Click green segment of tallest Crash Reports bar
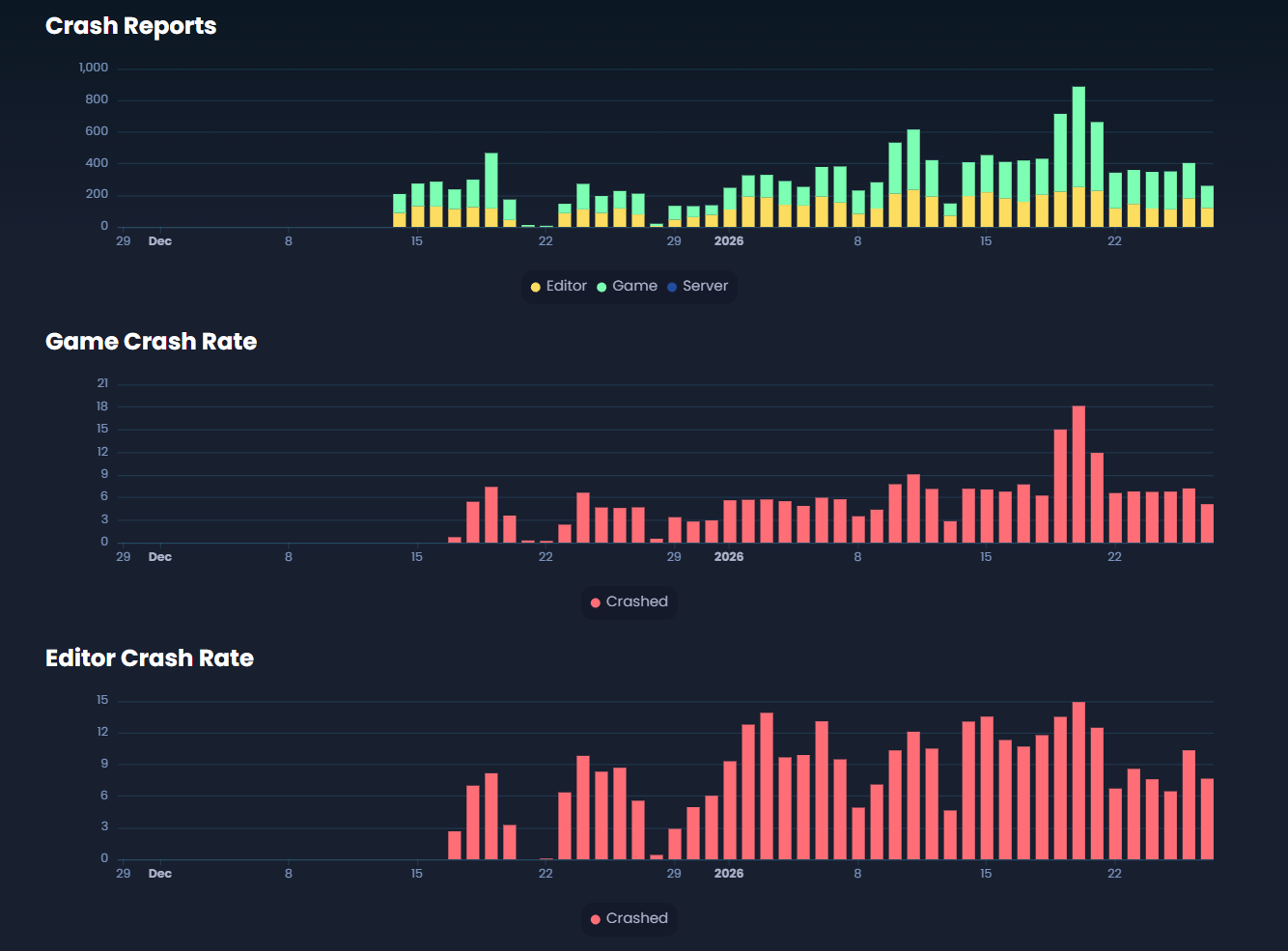Screen dimensions: 1288x951 tap(1078, 136)
